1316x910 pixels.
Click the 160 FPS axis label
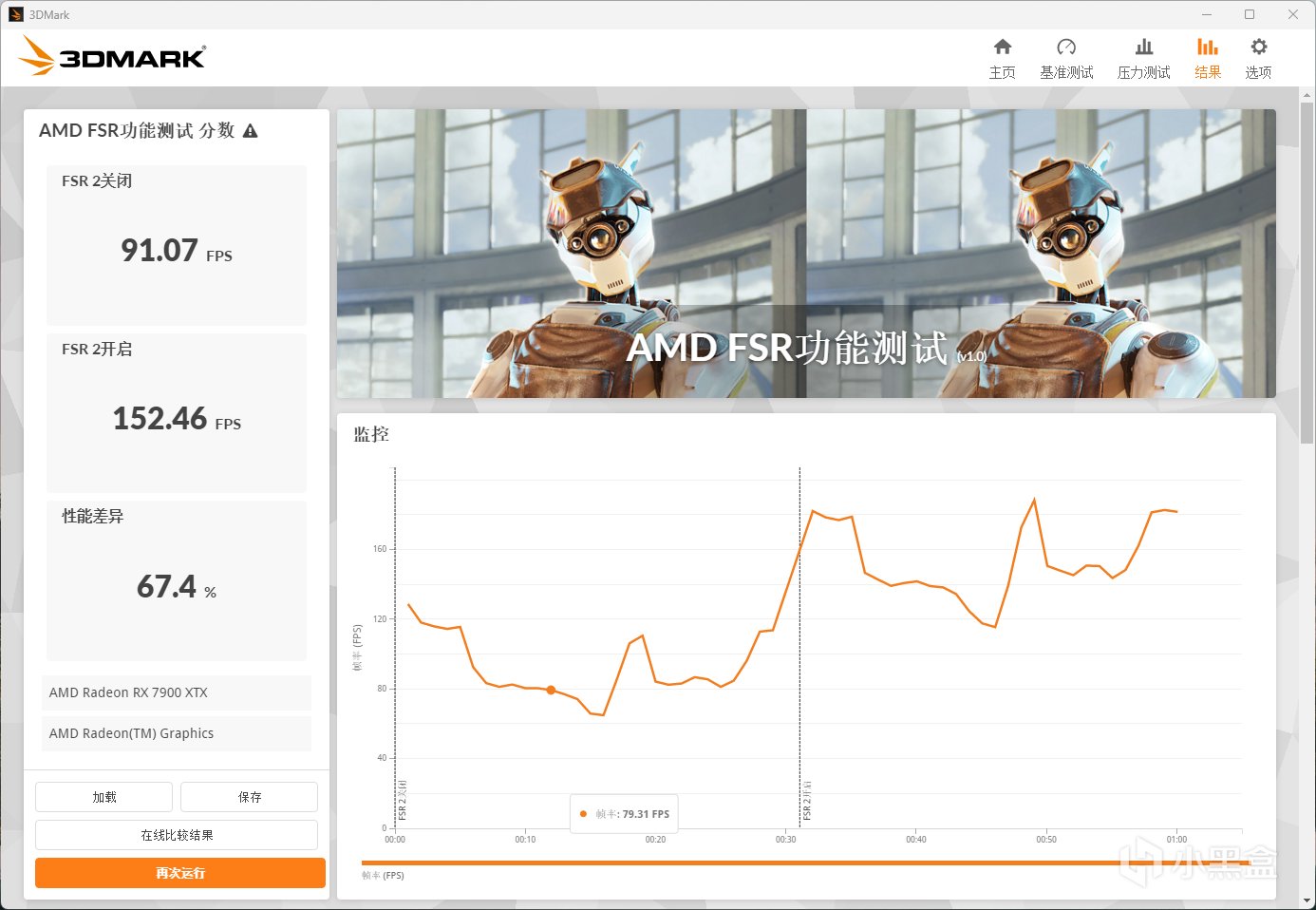click(380, 549)
